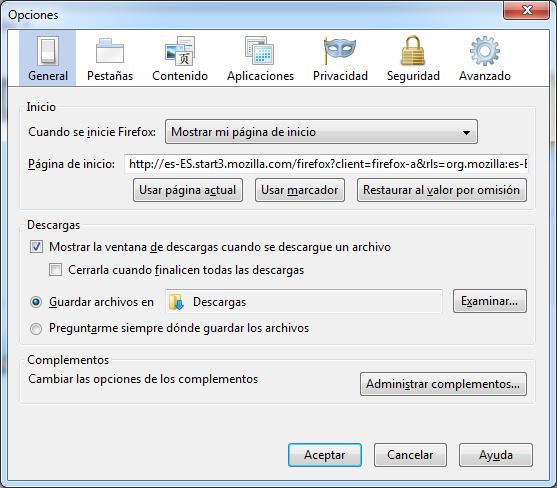This screenshot has height=488, width=557.
Task: Click Restaurar al valor por omisión
Action: pos(442,190)
